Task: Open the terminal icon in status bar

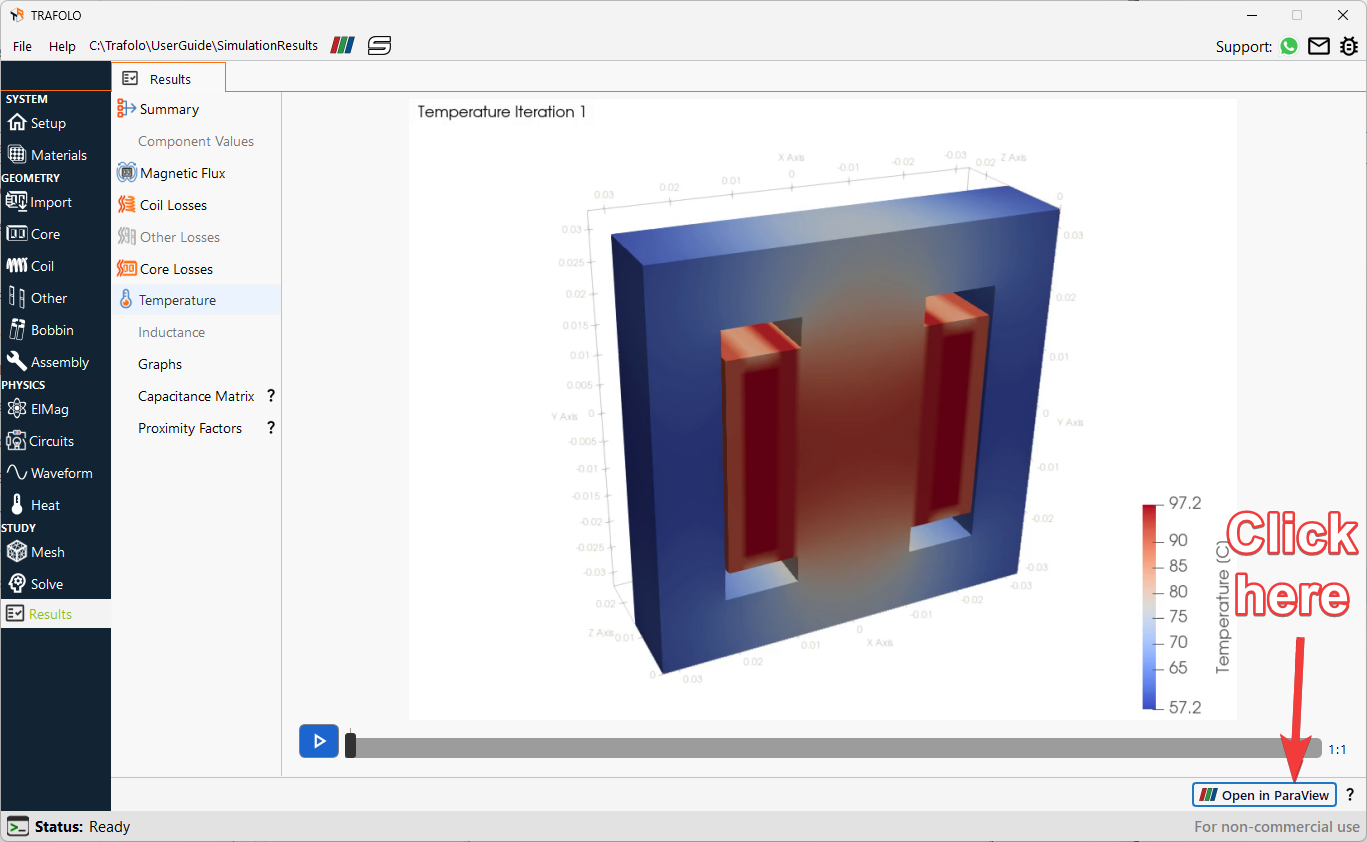Action: point(18,826)
